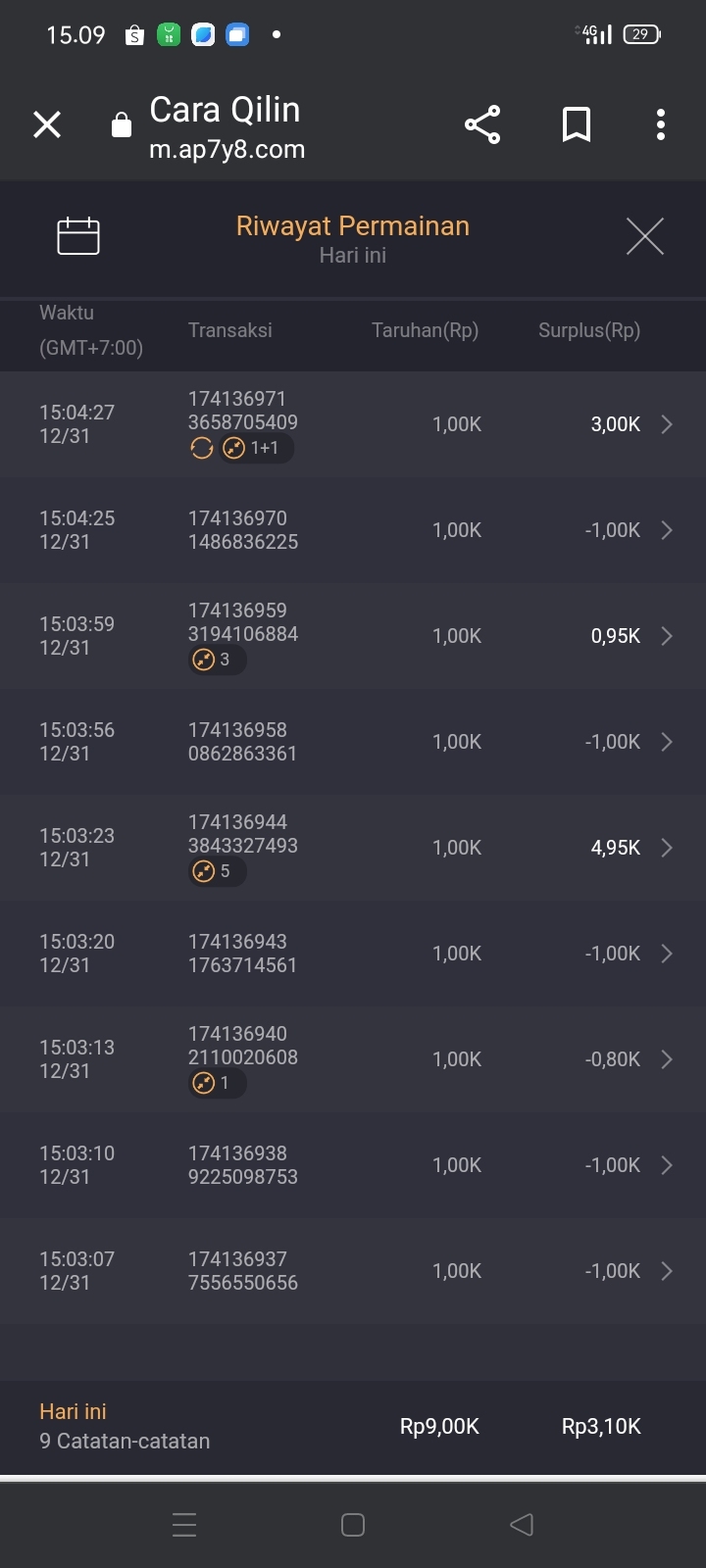706x1568 pixels.
Task: Tap the free spin icon in 15:04:27 row
Action: click(202, 448)
